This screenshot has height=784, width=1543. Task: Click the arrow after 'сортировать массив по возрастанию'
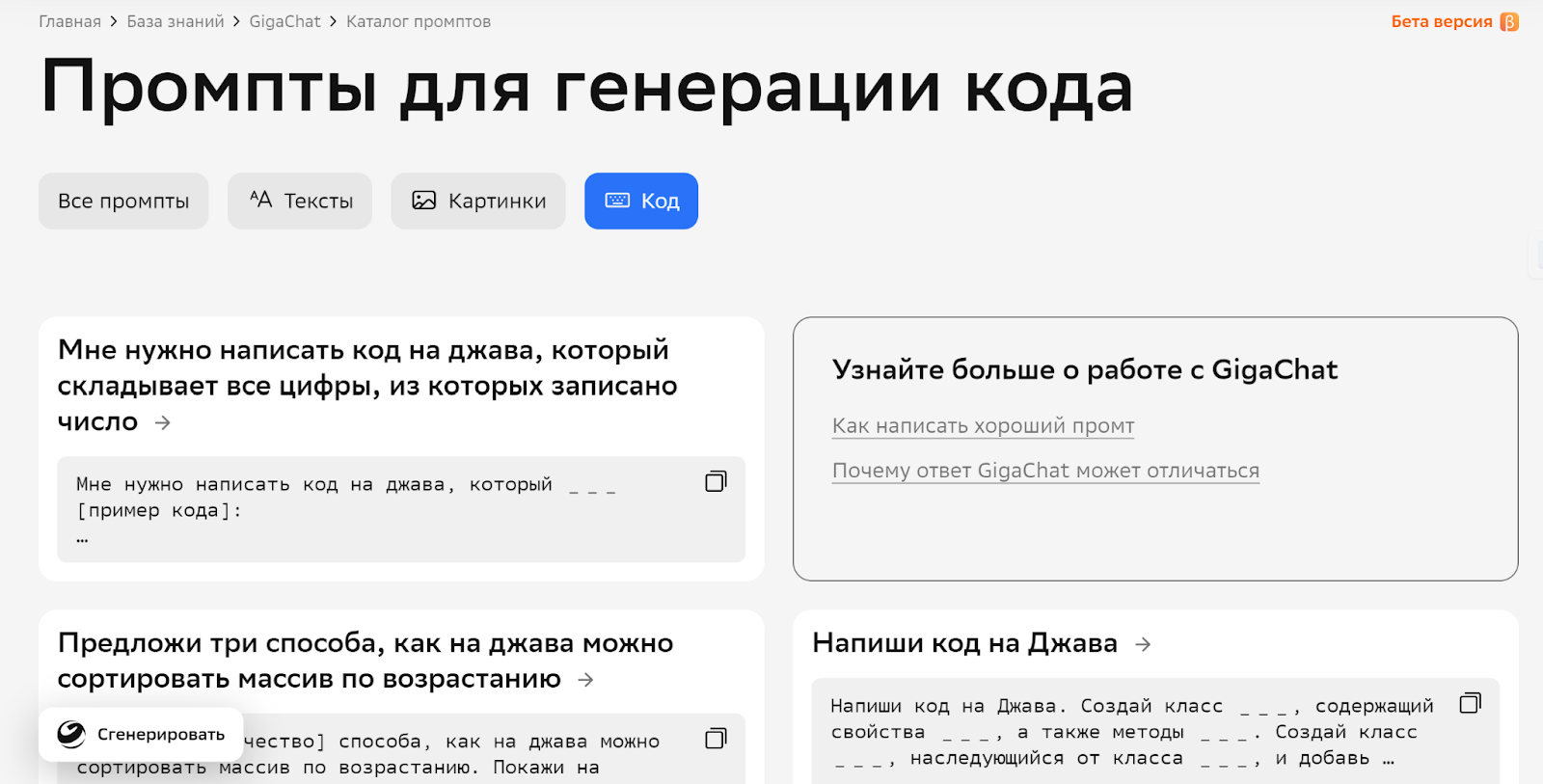tap(585, 680)
